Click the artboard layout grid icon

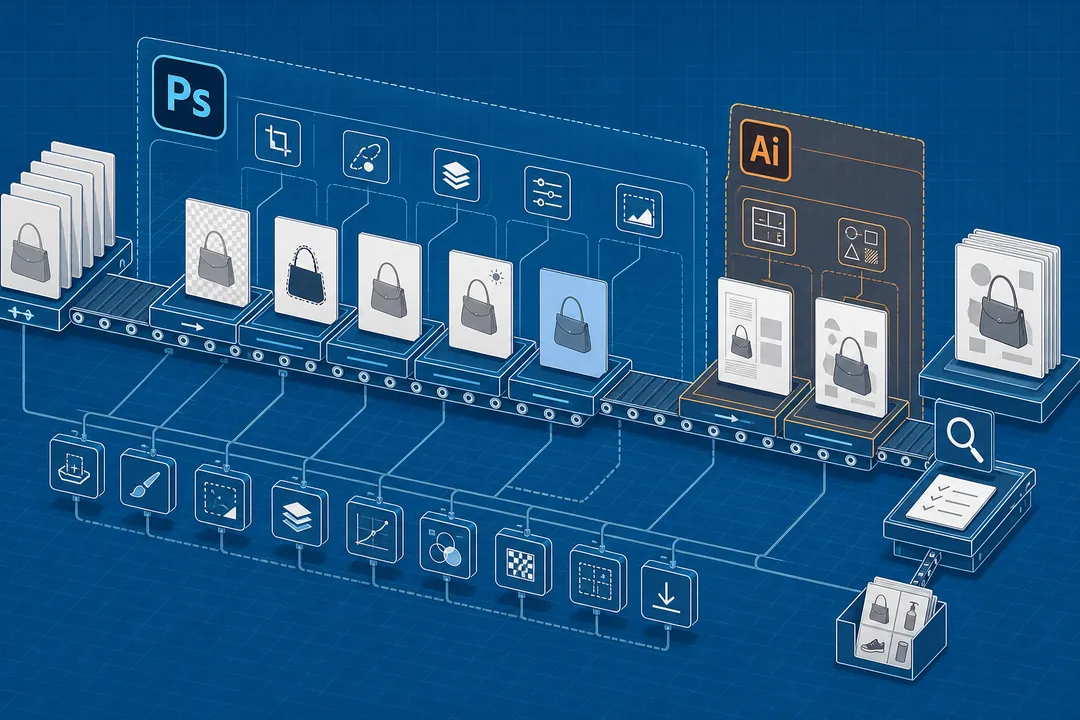(769, 228)
